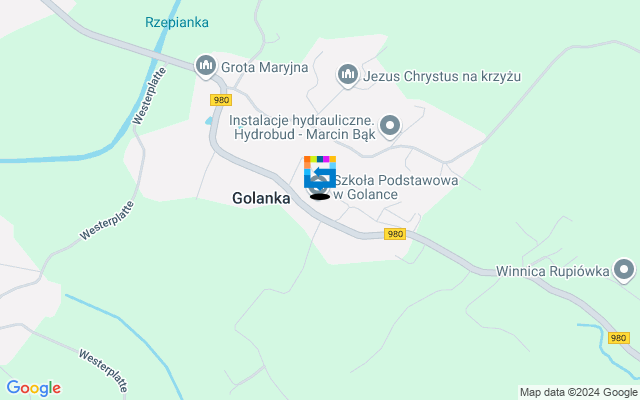Screen dimensions: 640x400
Task: Click the Grota Maryjna text label
Action: coord(264,67)
